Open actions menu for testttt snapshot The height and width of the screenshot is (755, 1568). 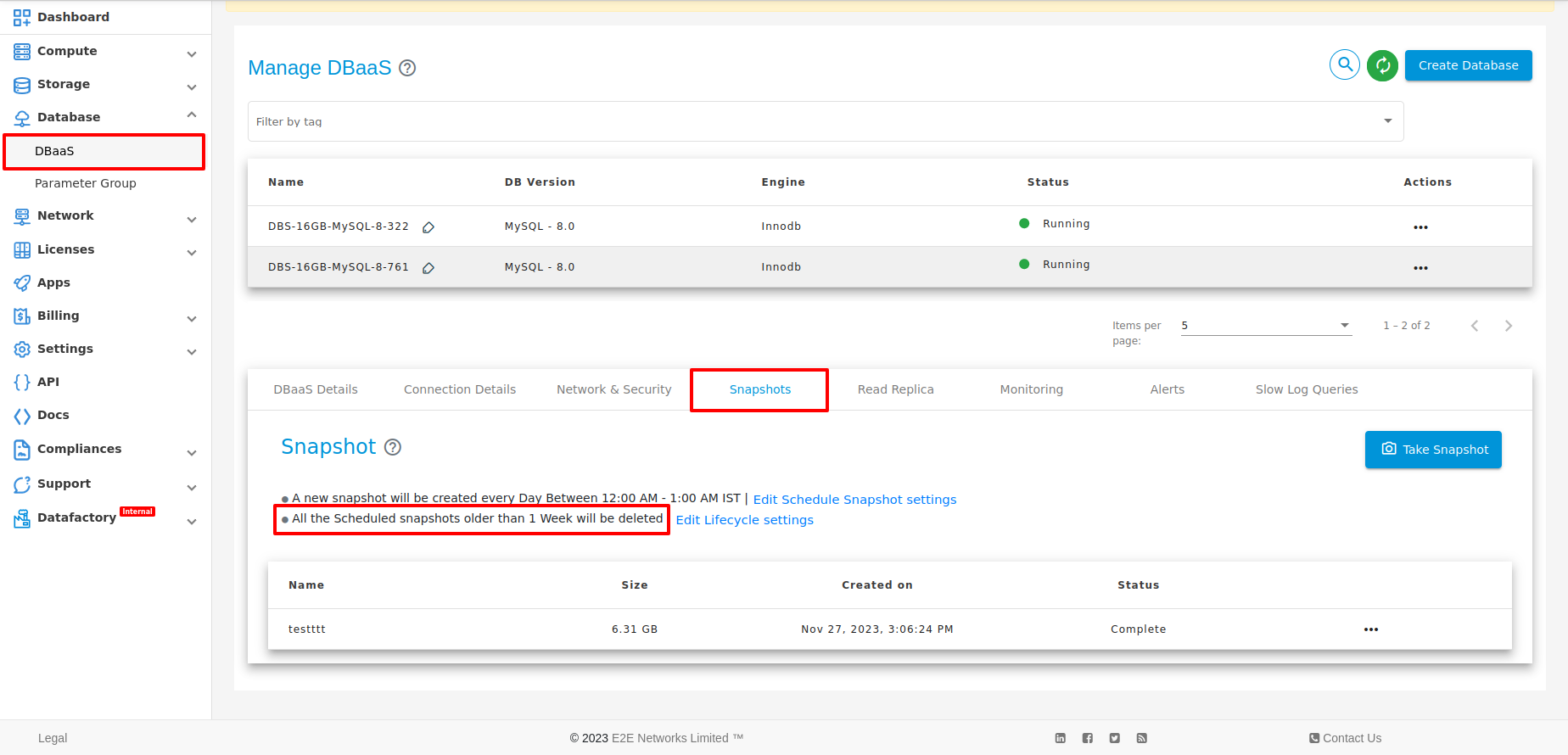tap(1371, 629)
